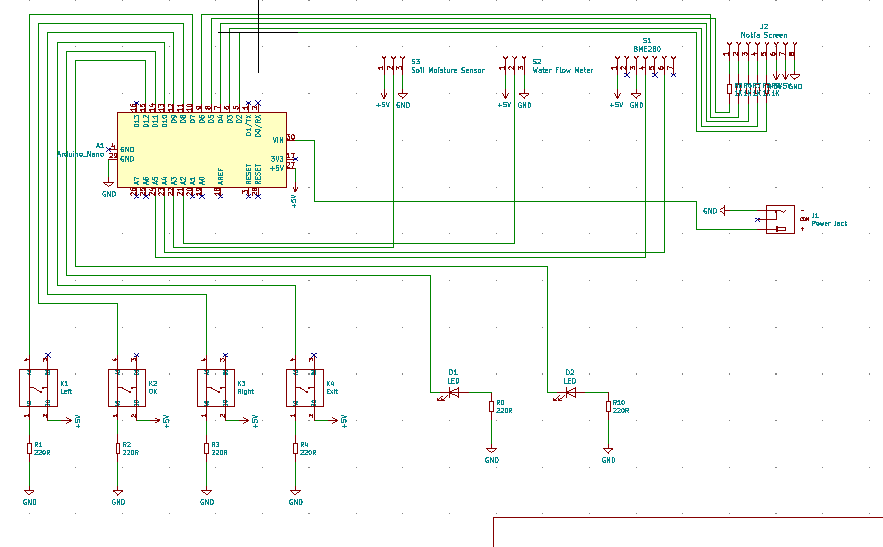Click the S3 Soil Moisture Sensor connector
Viewport: 883px width, 547px height.
pos(392,67)
